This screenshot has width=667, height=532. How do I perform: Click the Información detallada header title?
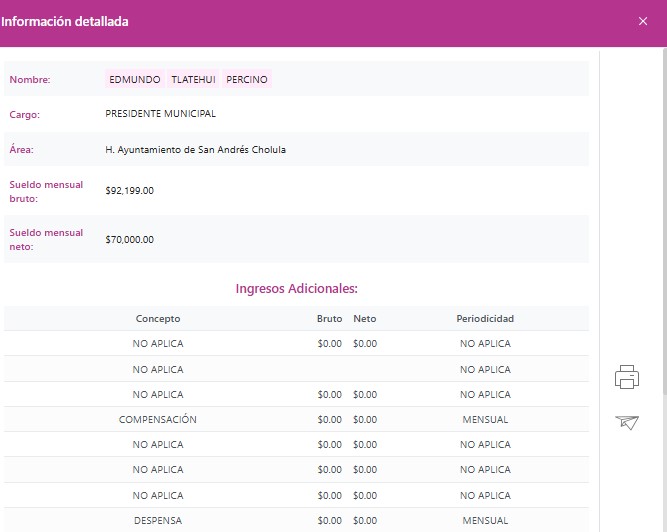[x=64, y=21]
